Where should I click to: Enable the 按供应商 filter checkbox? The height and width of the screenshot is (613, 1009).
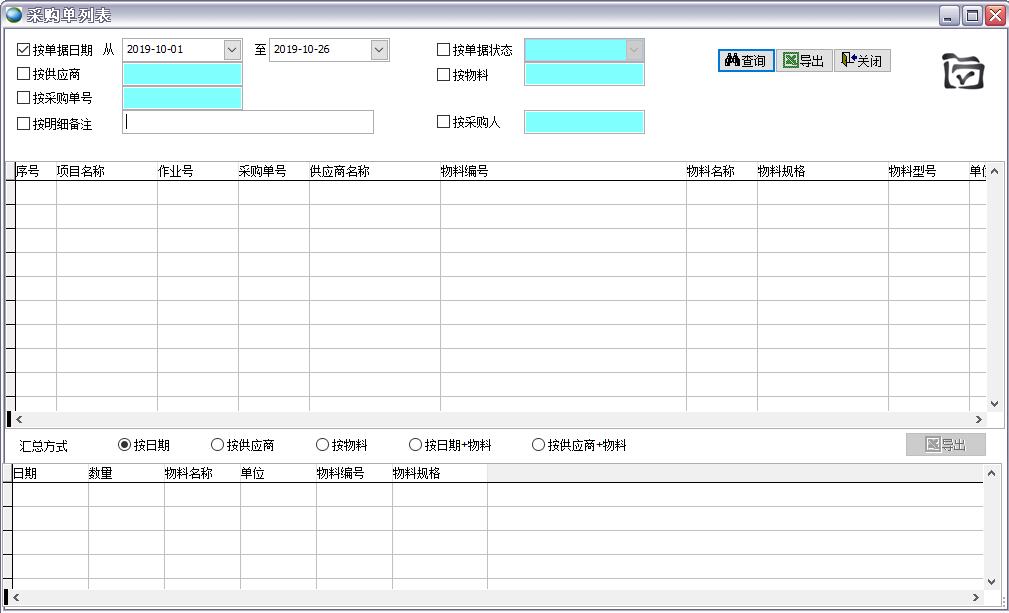(x=24, y=74)
